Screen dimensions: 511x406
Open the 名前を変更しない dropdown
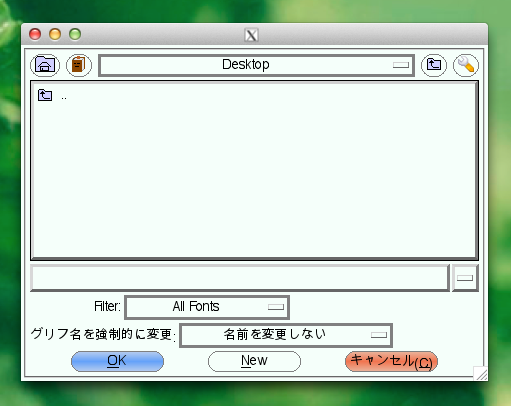click(286, 335)
